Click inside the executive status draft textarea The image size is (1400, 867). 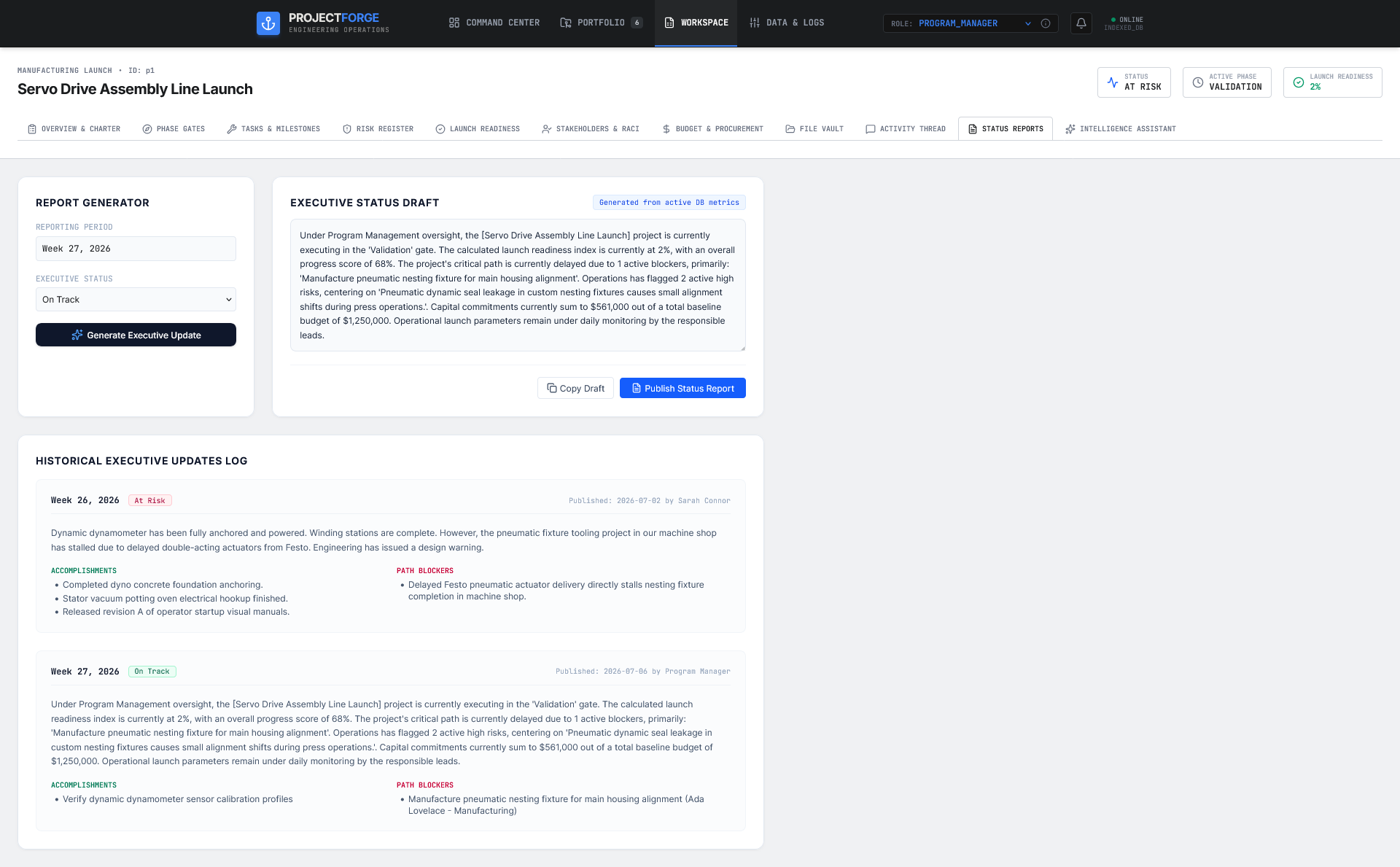click(x=518, y=285)
